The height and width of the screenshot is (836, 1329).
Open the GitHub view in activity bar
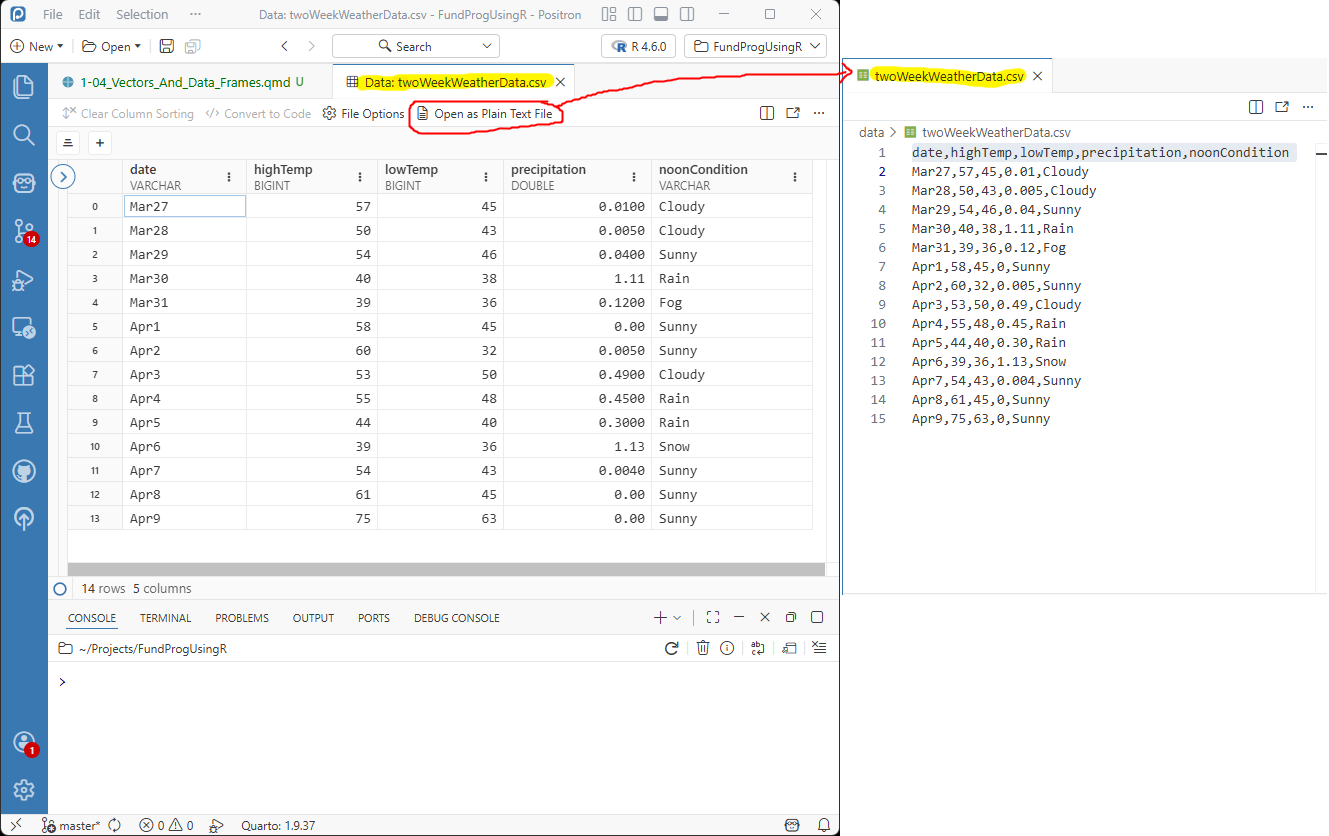click(24, 471)
